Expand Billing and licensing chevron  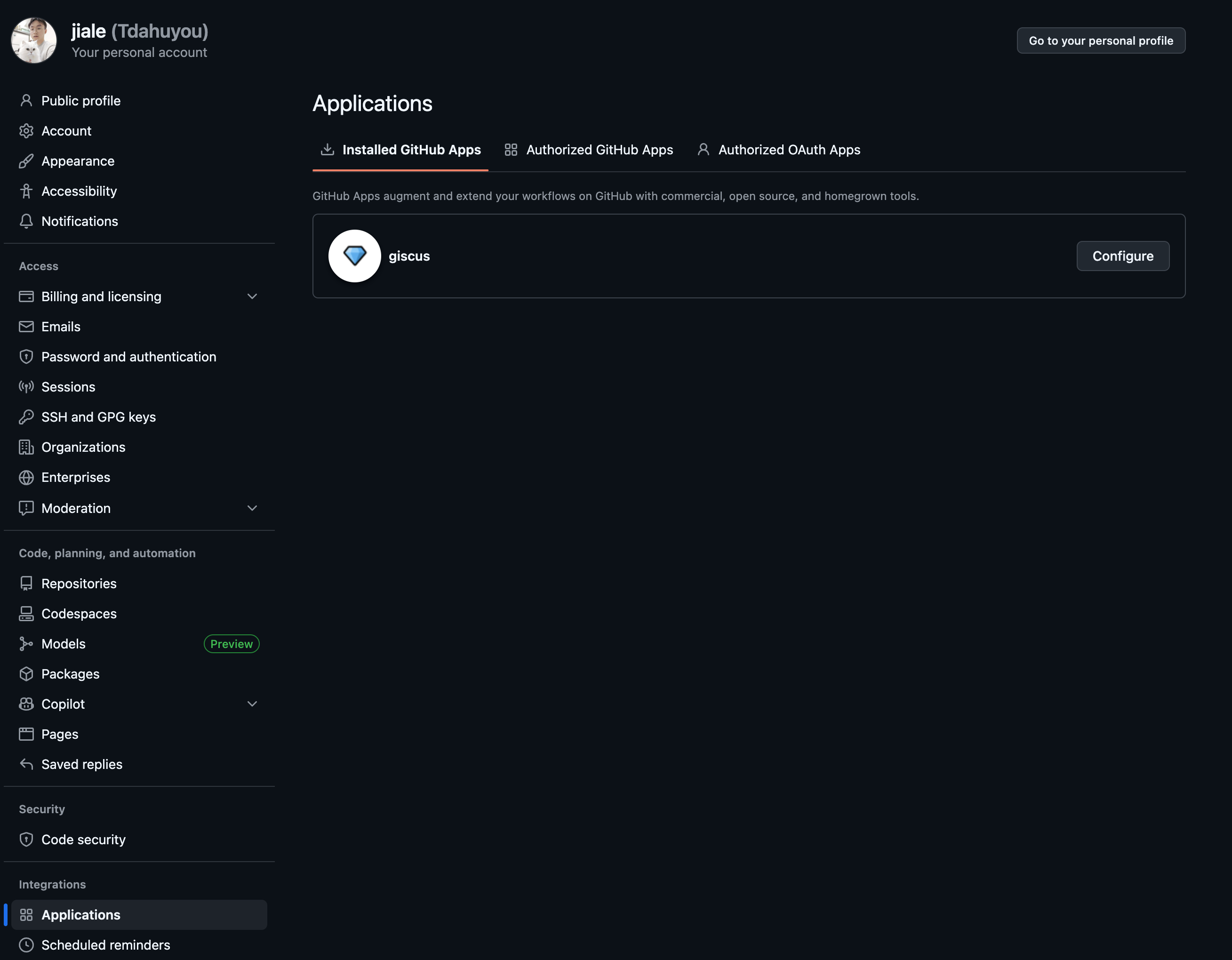(252, 296)
